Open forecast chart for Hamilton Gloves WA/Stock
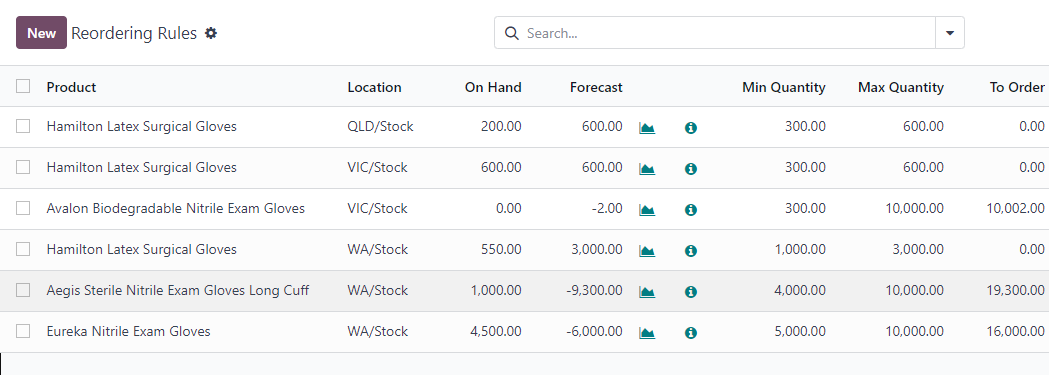The image size is (1049, 375). (x=647, y=251)
